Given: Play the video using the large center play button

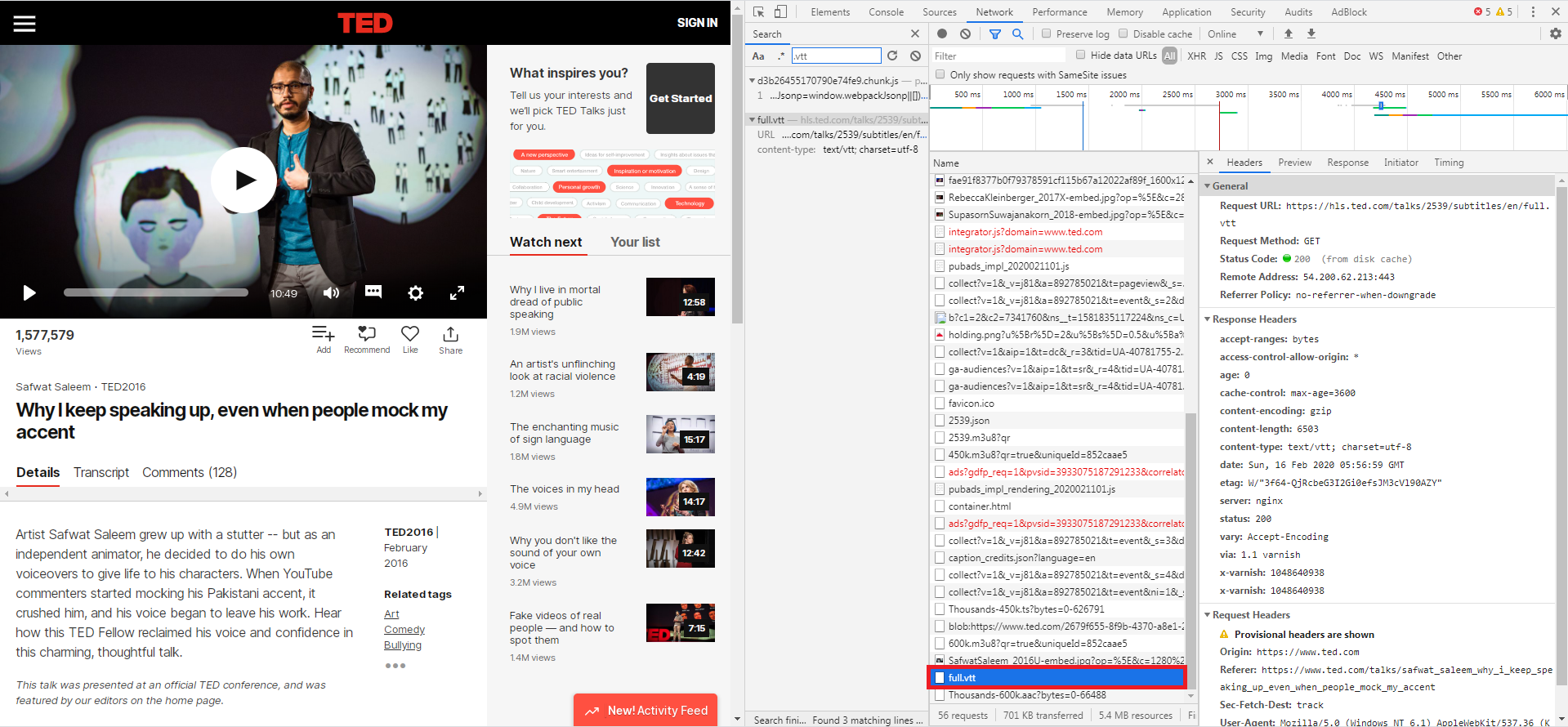Looking at the screenshot, I should coord(243,180).
